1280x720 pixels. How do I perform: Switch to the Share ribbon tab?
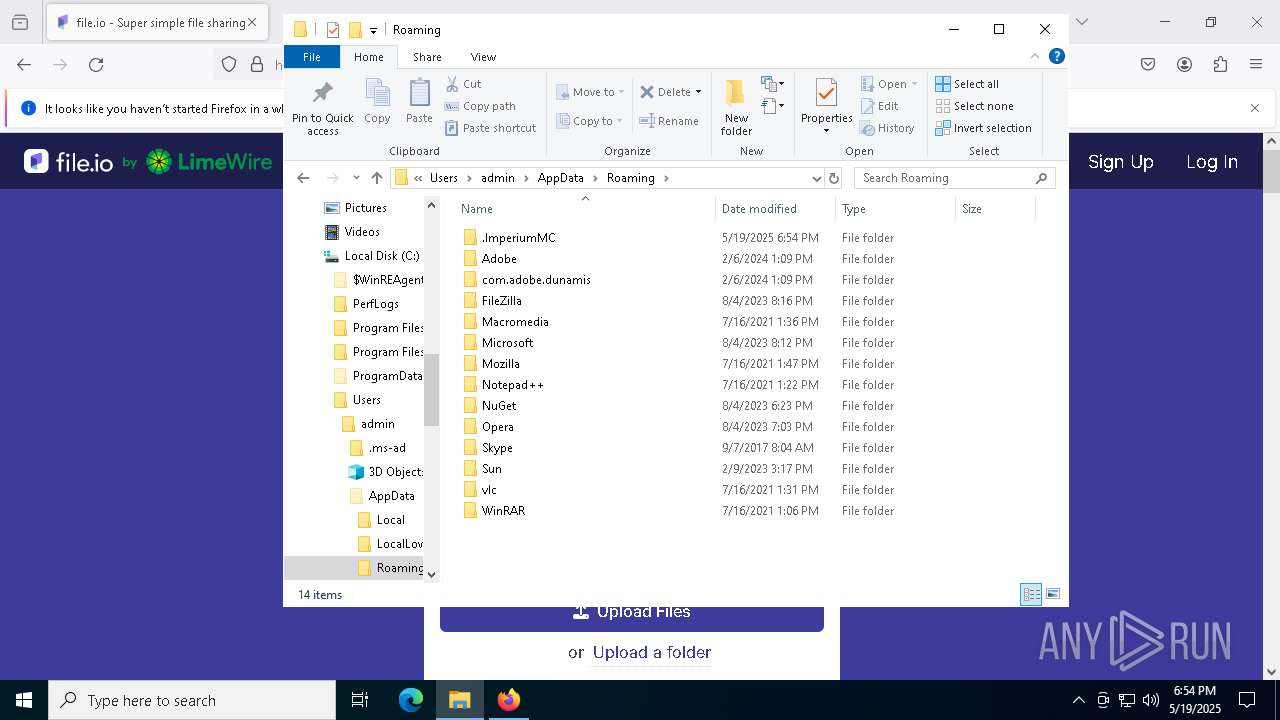tap(427, 57)
